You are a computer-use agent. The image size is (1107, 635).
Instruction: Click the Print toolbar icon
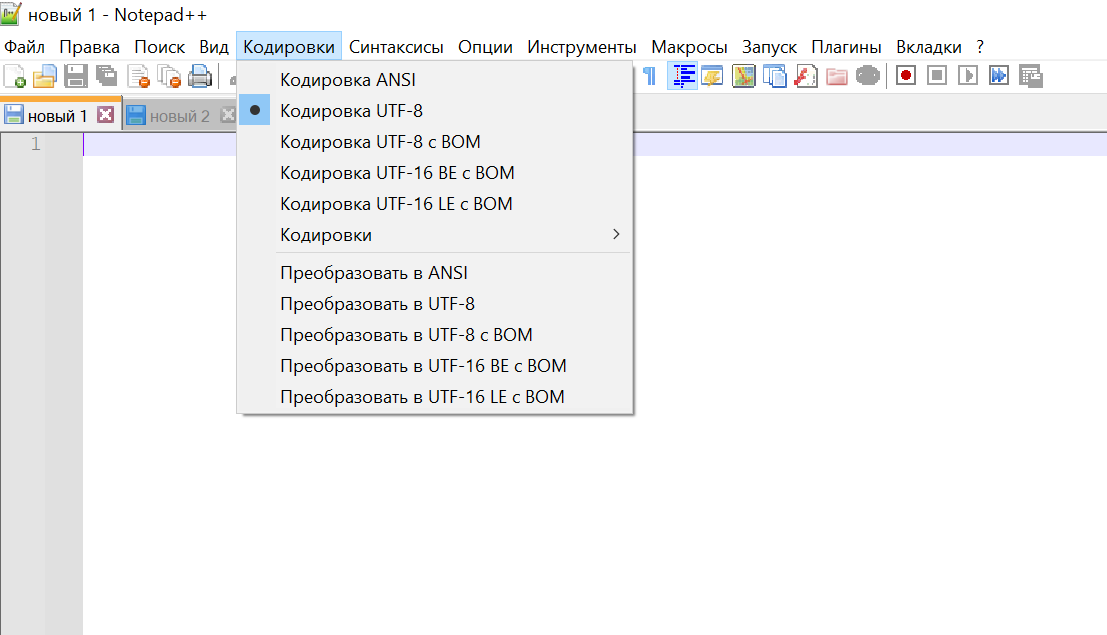pyautogui.click(x=201, y=76)
